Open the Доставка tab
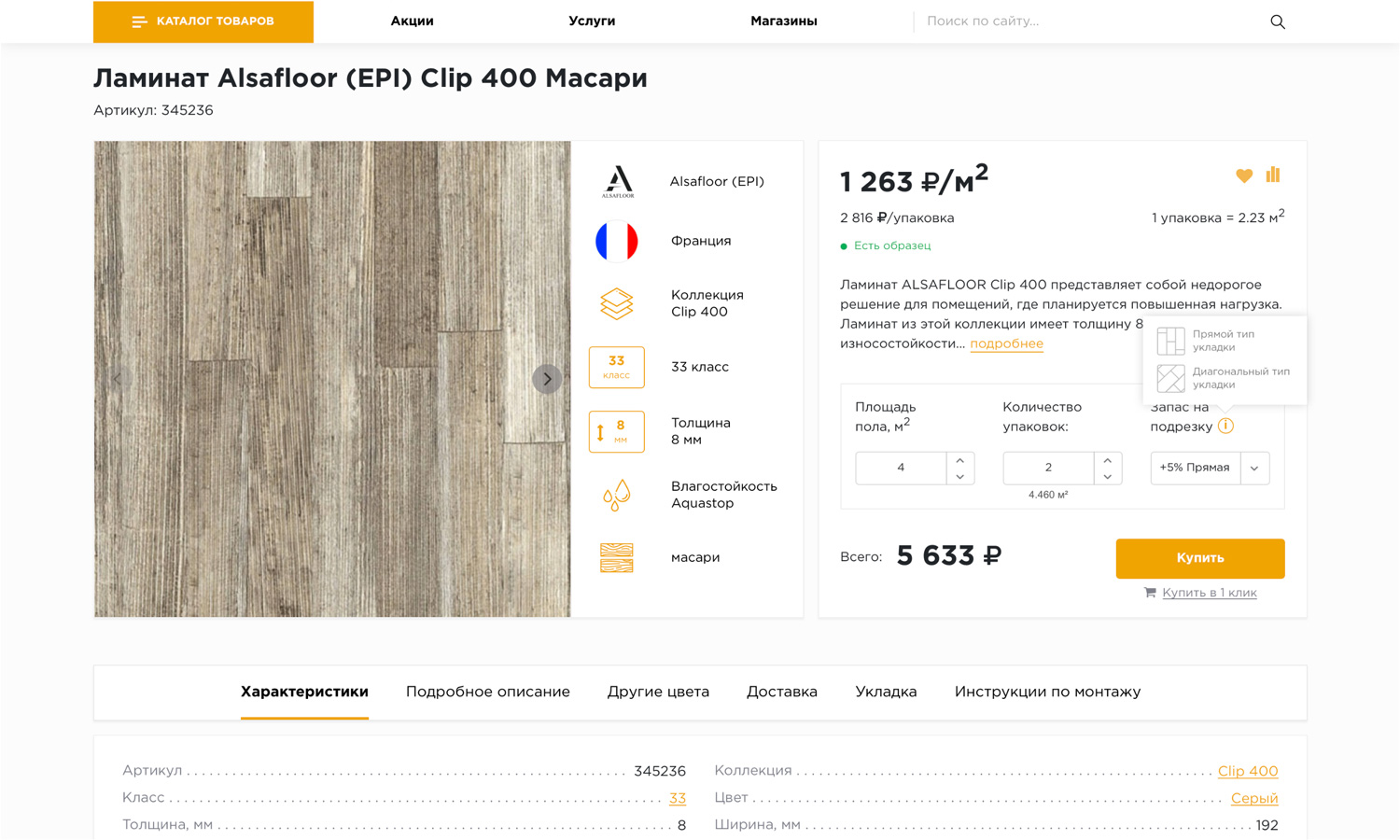Viewport: 1400px width, 840px height. point(781,692)
